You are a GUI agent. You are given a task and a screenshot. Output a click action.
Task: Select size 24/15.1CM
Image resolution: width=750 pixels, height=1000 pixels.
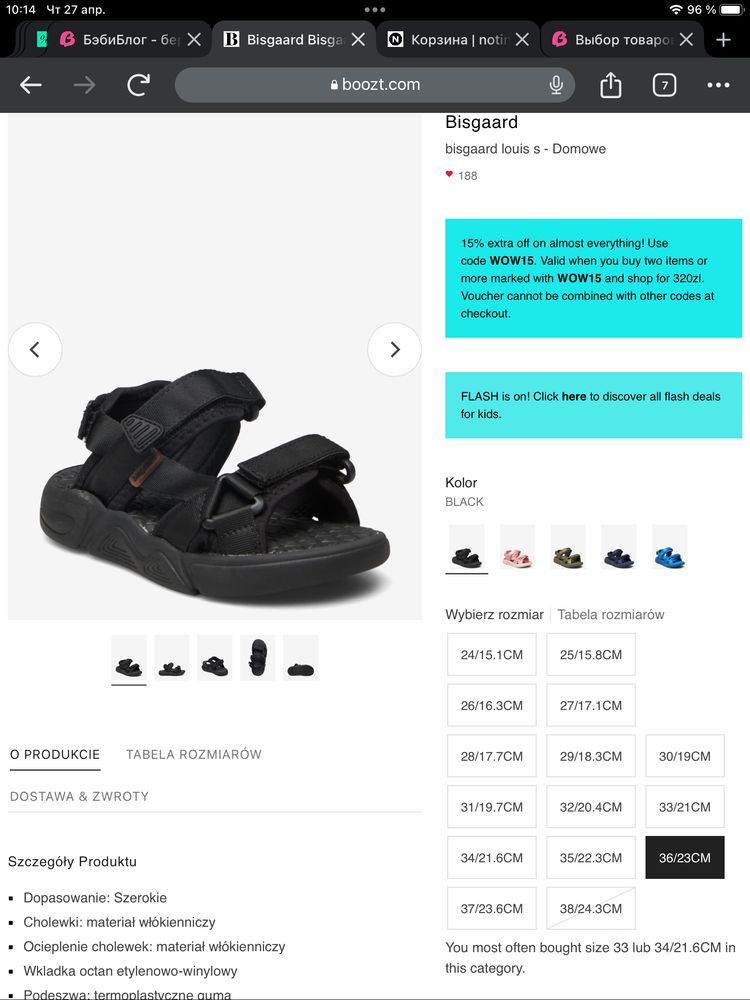click(x=491, y=654)
